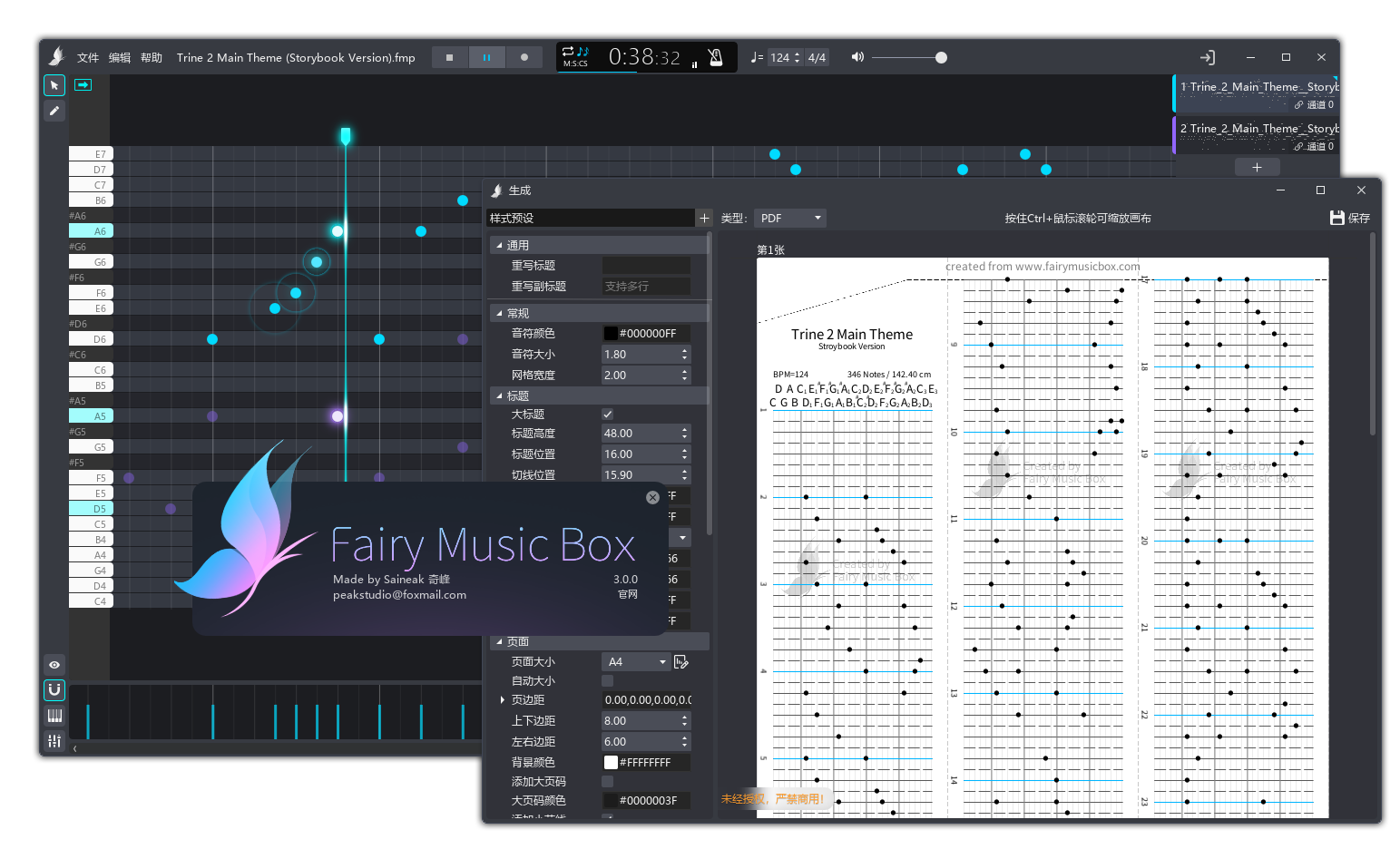Open the 编辑 menu

click(x=120, y=57)
